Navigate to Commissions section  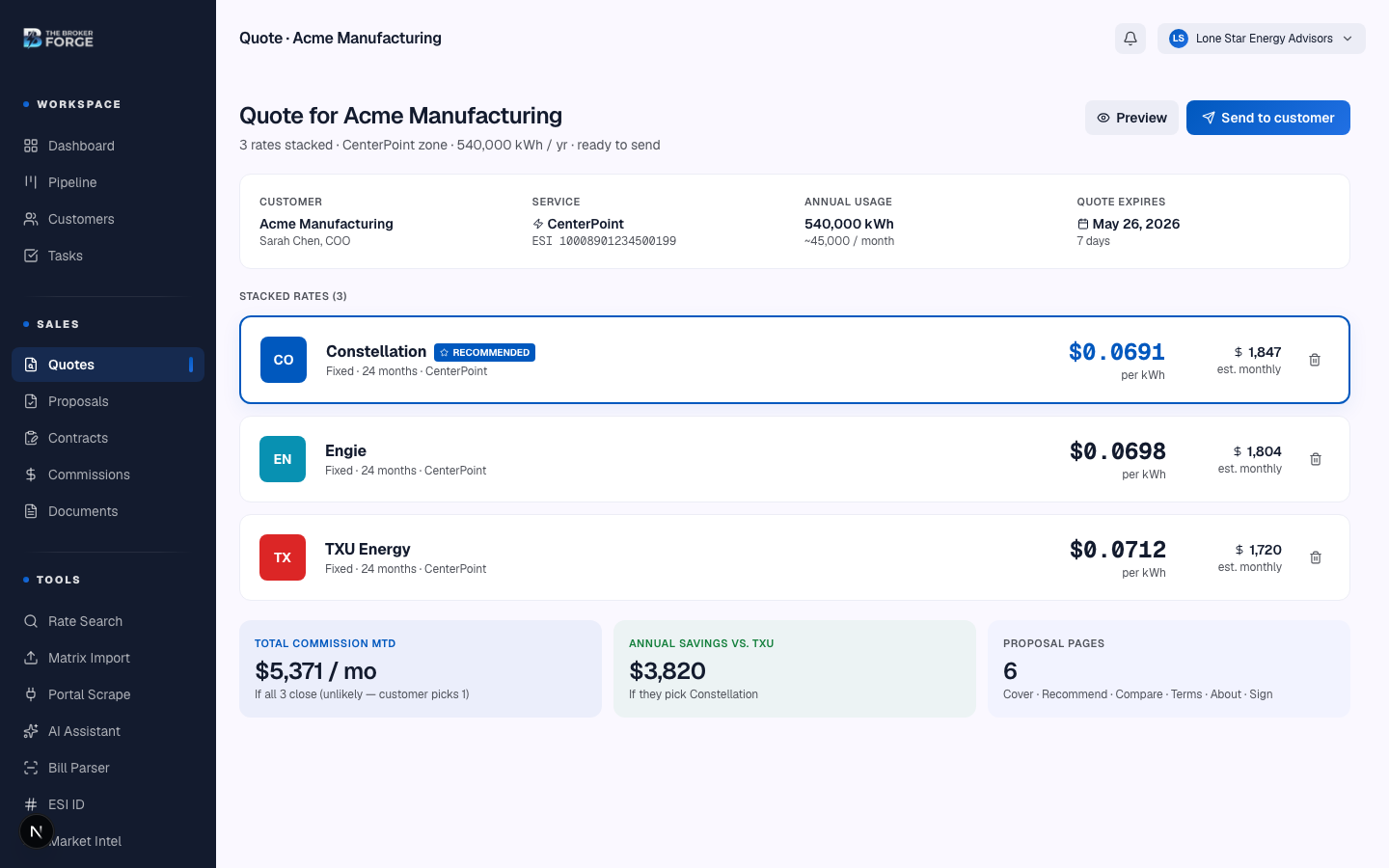point(108,475)
